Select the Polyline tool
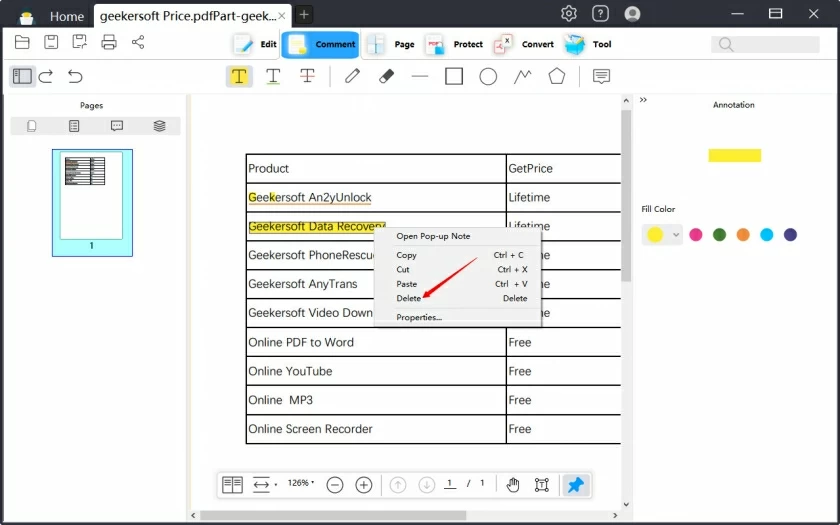Viewport: 840px width, 525px height. pos(522,76)
